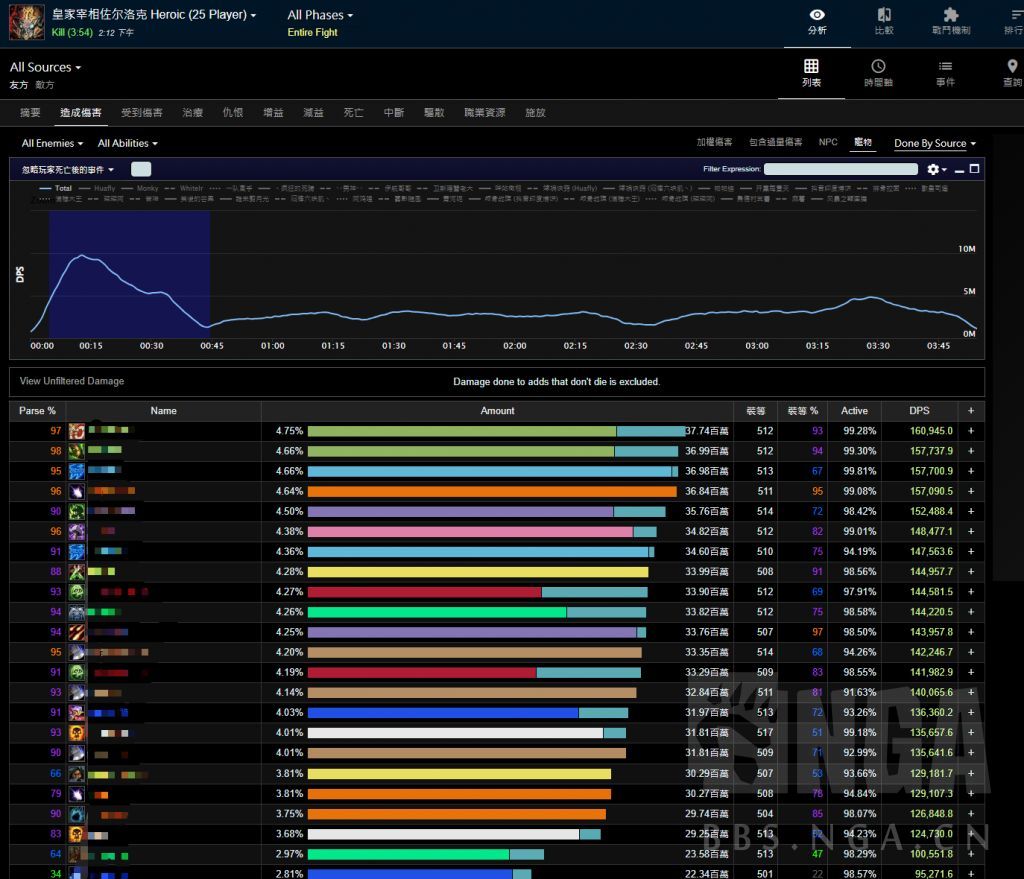Open the All Sources dropdown
This screenshot has height=879, width=1024.
pos(45,67)
